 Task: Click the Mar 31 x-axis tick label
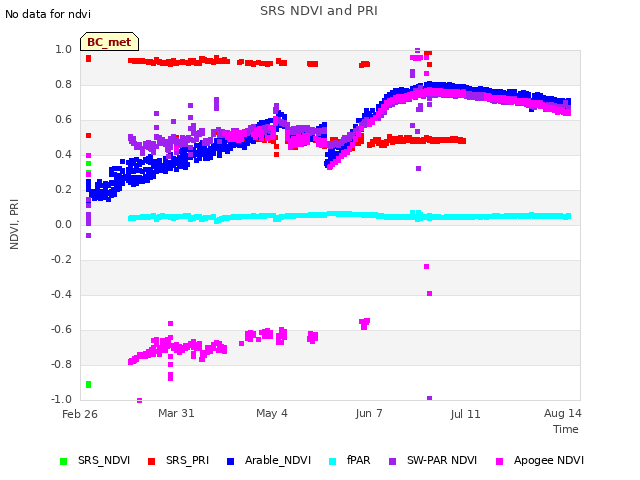coord(176,413)
